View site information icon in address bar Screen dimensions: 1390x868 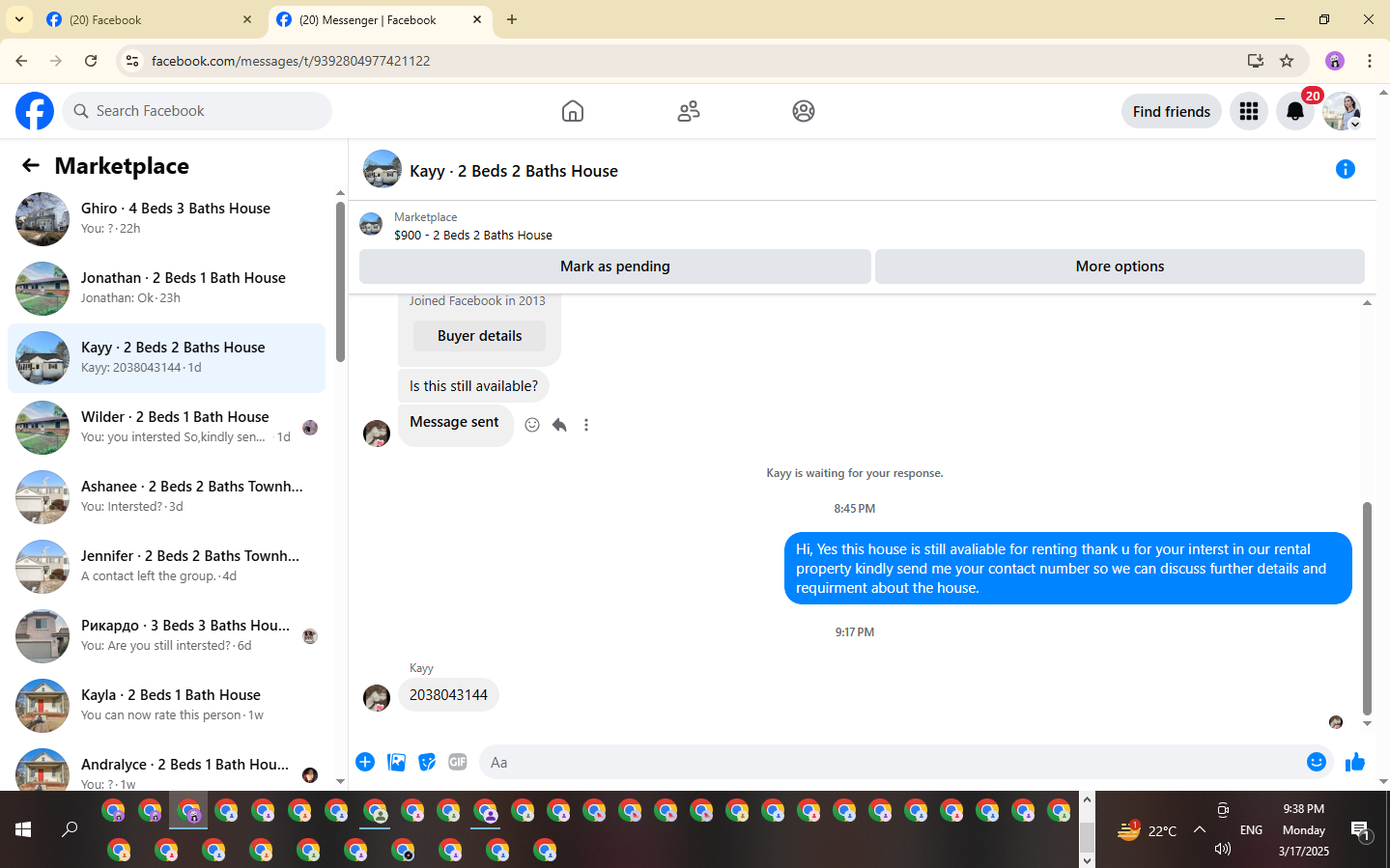pos(132,61)
